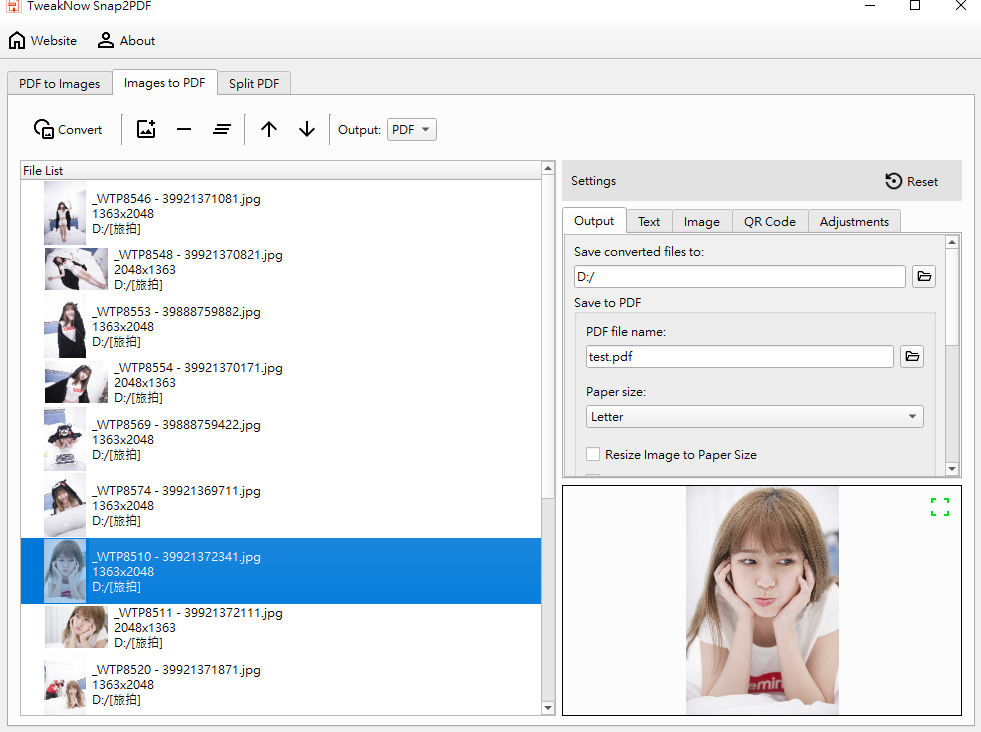Click file list scrollbar down arrow

(548, 708)
